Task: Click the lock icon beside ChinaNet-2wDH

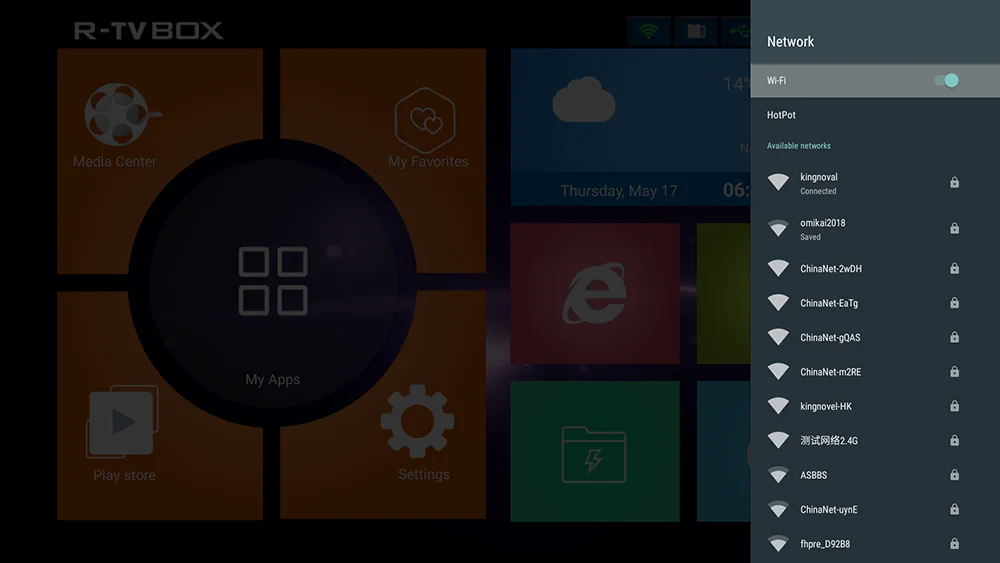Action: [x=954, y=268]
